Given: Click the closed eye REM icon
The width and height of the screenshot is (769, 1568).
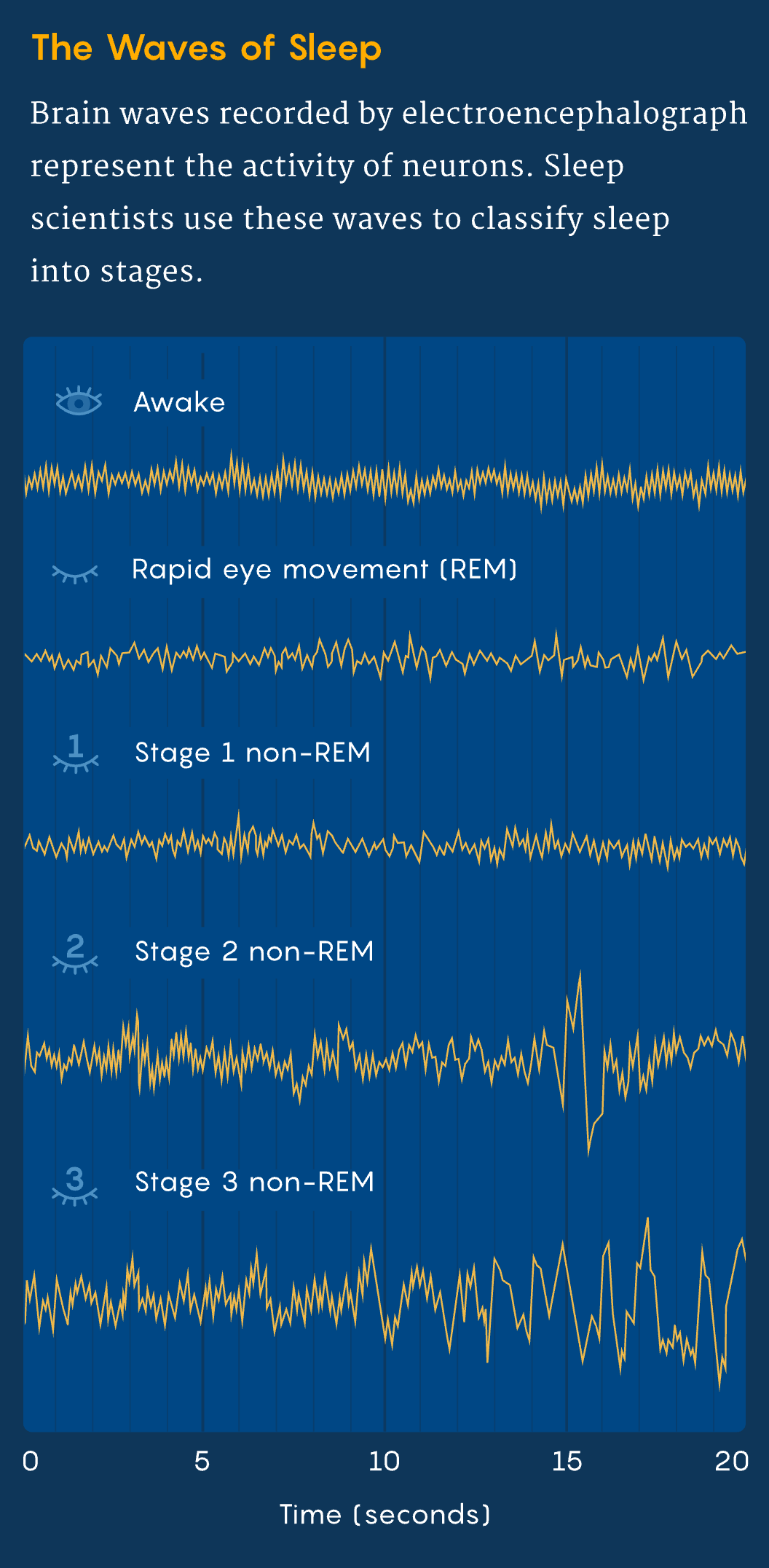Looking at the screenshot, I should (x=75, y=574).
